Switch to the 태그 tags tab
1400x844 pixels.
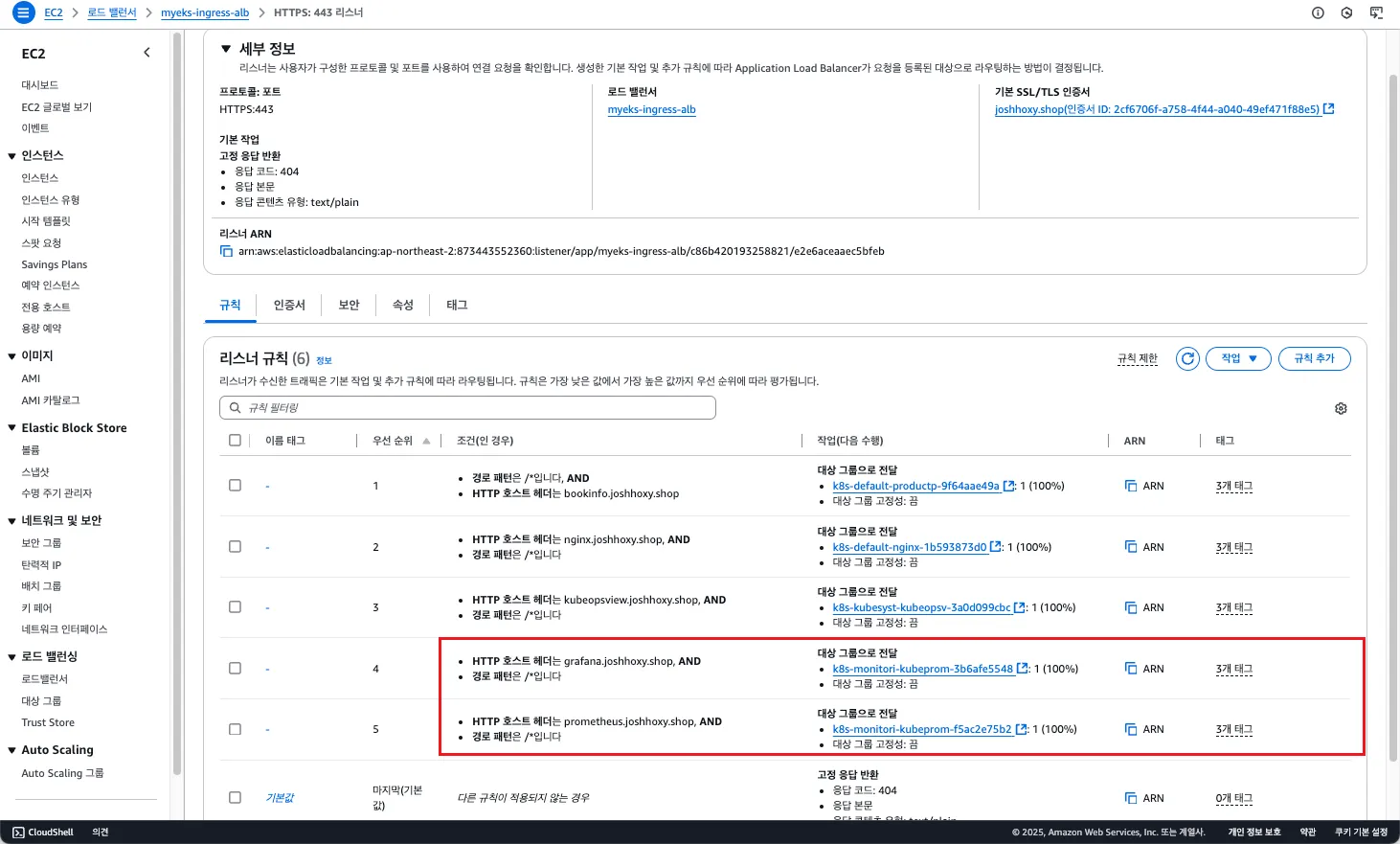[x=457, y=305]
